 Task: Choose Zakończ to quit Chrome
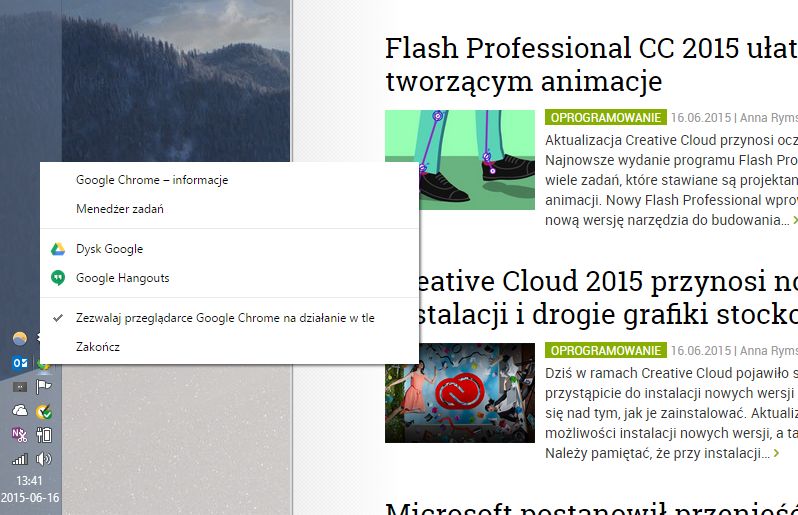click(229, 347)
